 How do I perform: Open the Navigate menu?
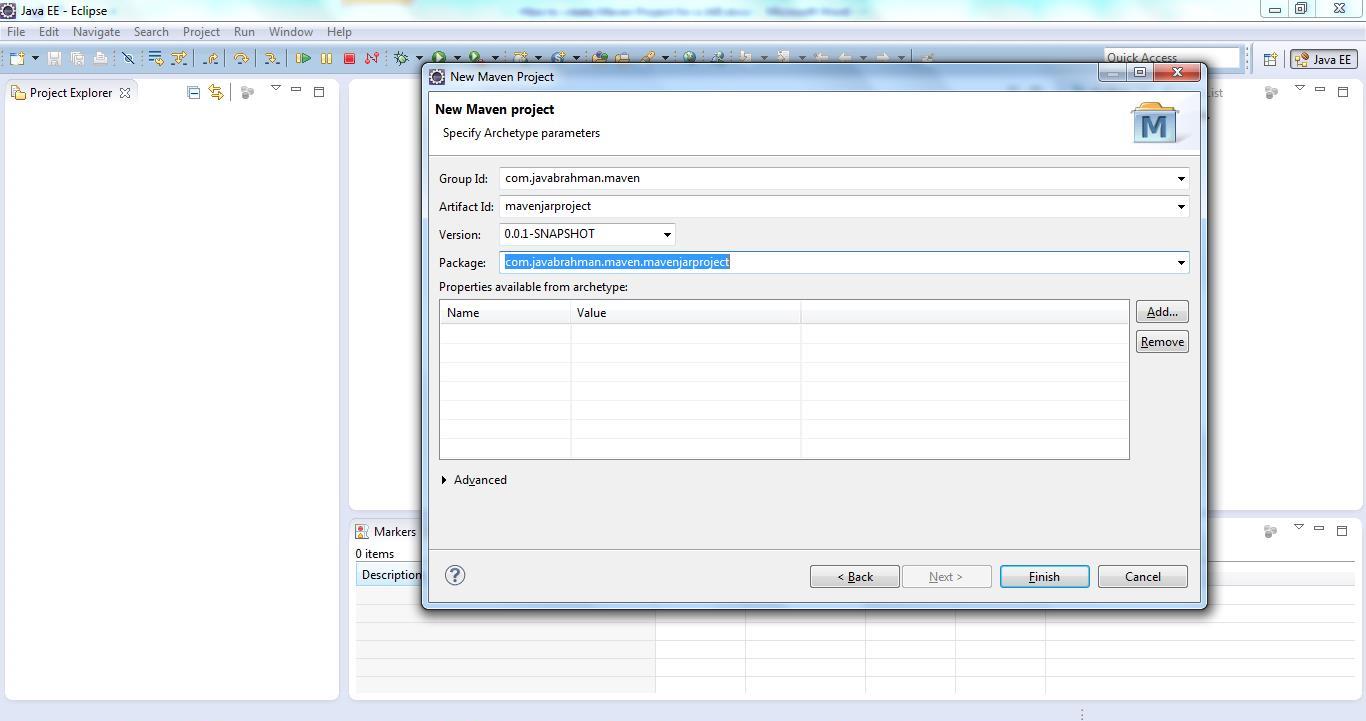96,32
